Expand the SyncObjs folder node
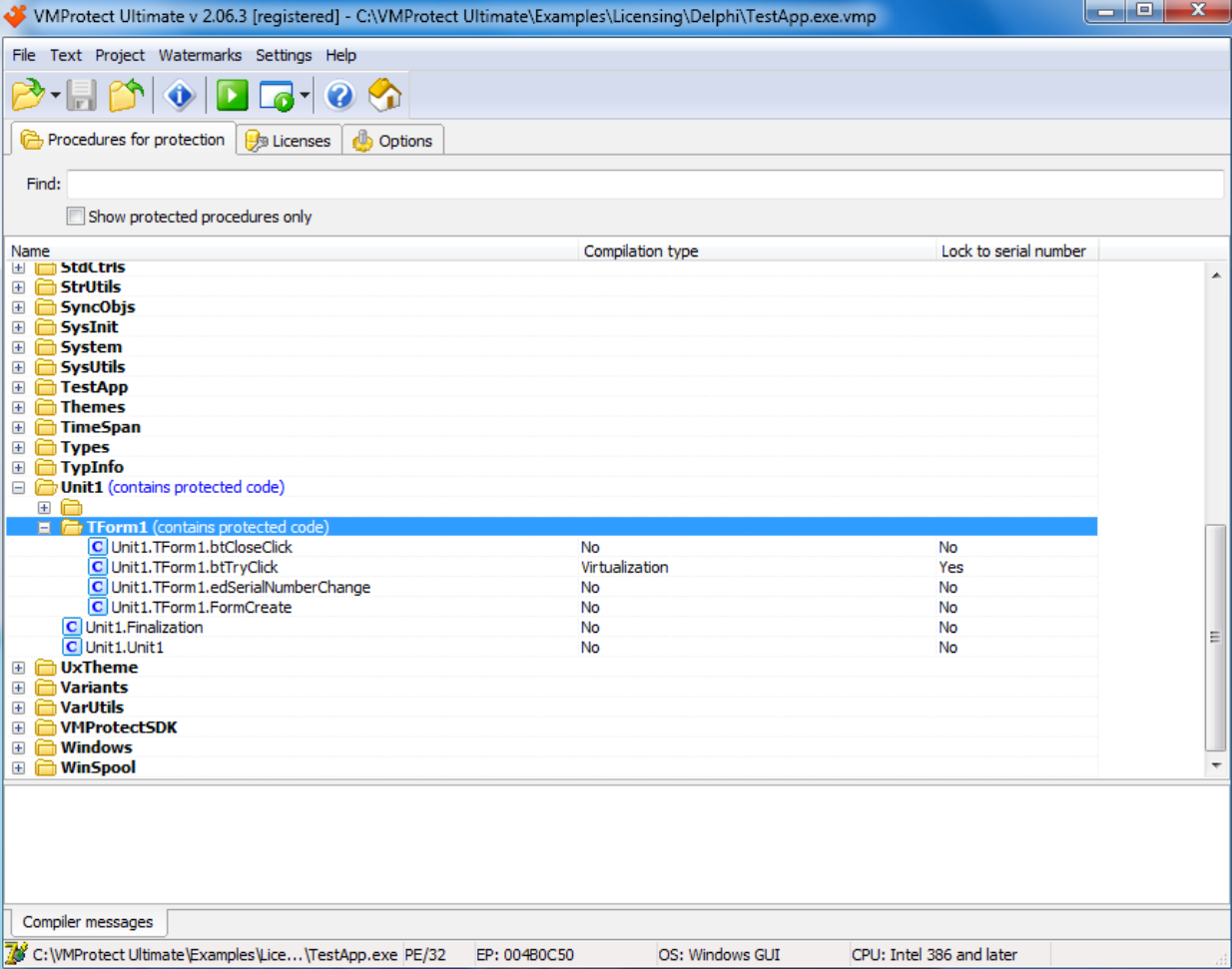Viewport: 1232px width, 969px height. 19,307
